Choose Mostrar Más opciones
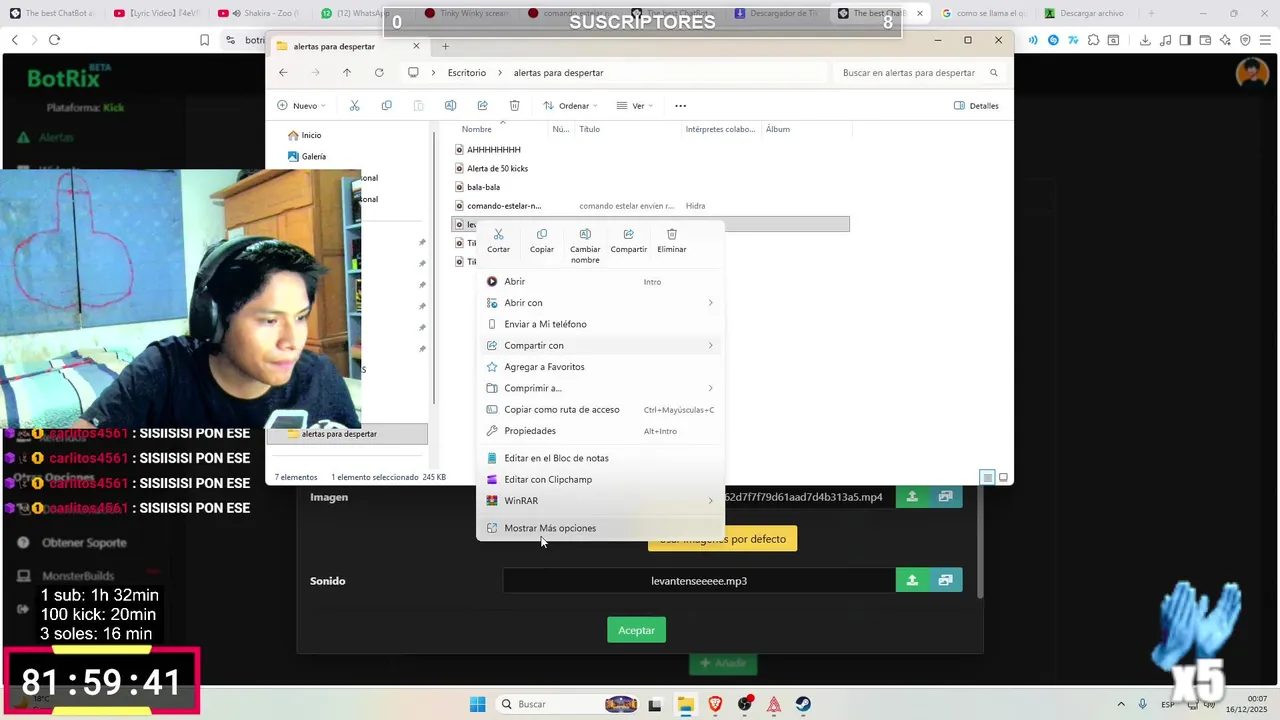1280x720 pixels. click(600, 528)
